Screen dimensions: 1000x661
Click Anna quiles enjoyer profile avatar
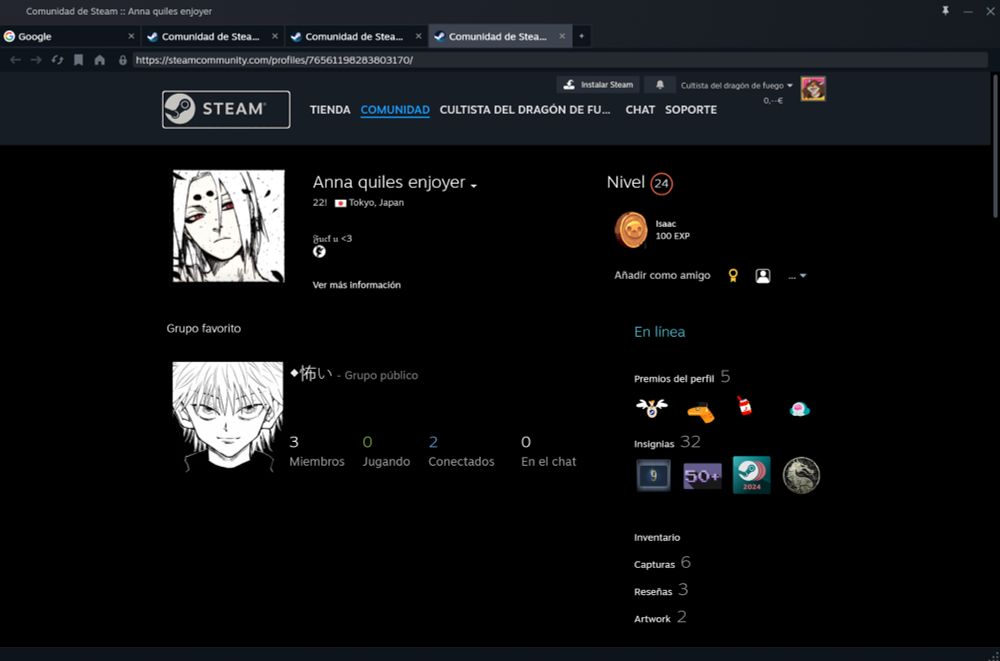point(228,226)
